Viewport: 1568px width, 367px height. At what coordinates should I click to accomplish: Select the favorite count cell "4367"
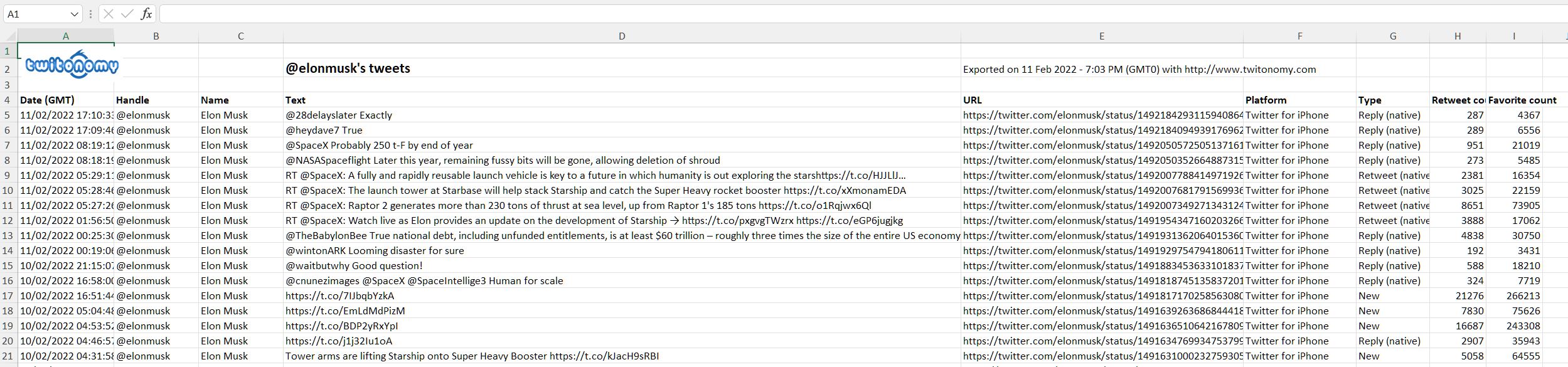1514,115
